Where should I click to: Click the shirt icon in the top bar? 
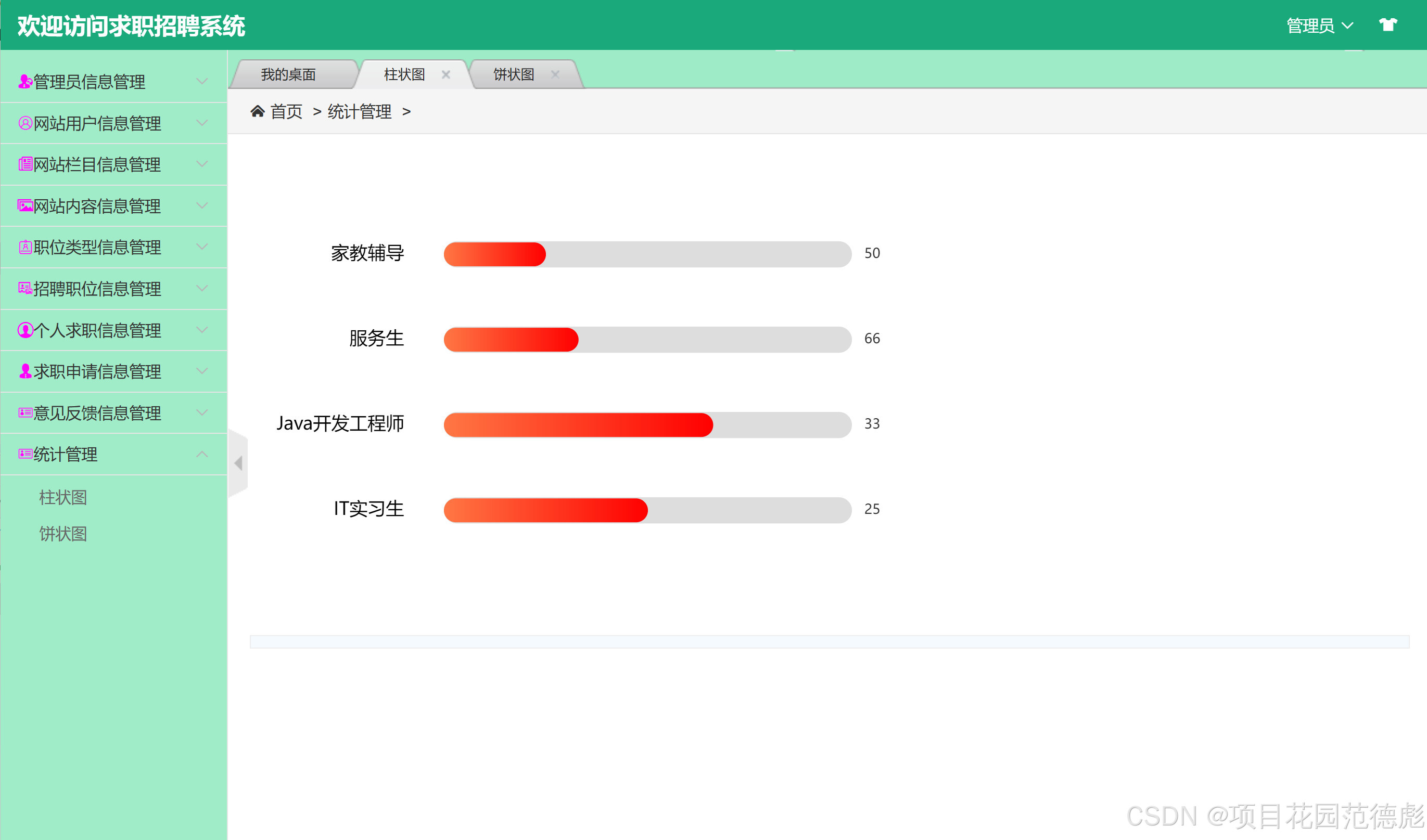click(1389, 25)
